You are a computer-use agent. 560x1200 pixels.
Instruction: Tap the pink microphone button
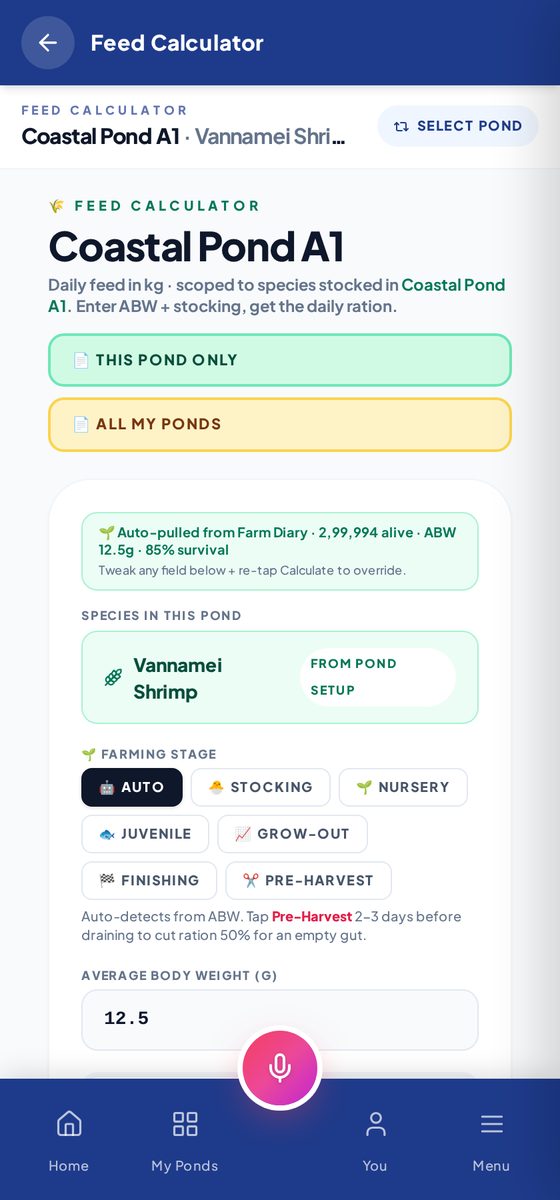pos(280,1068)
